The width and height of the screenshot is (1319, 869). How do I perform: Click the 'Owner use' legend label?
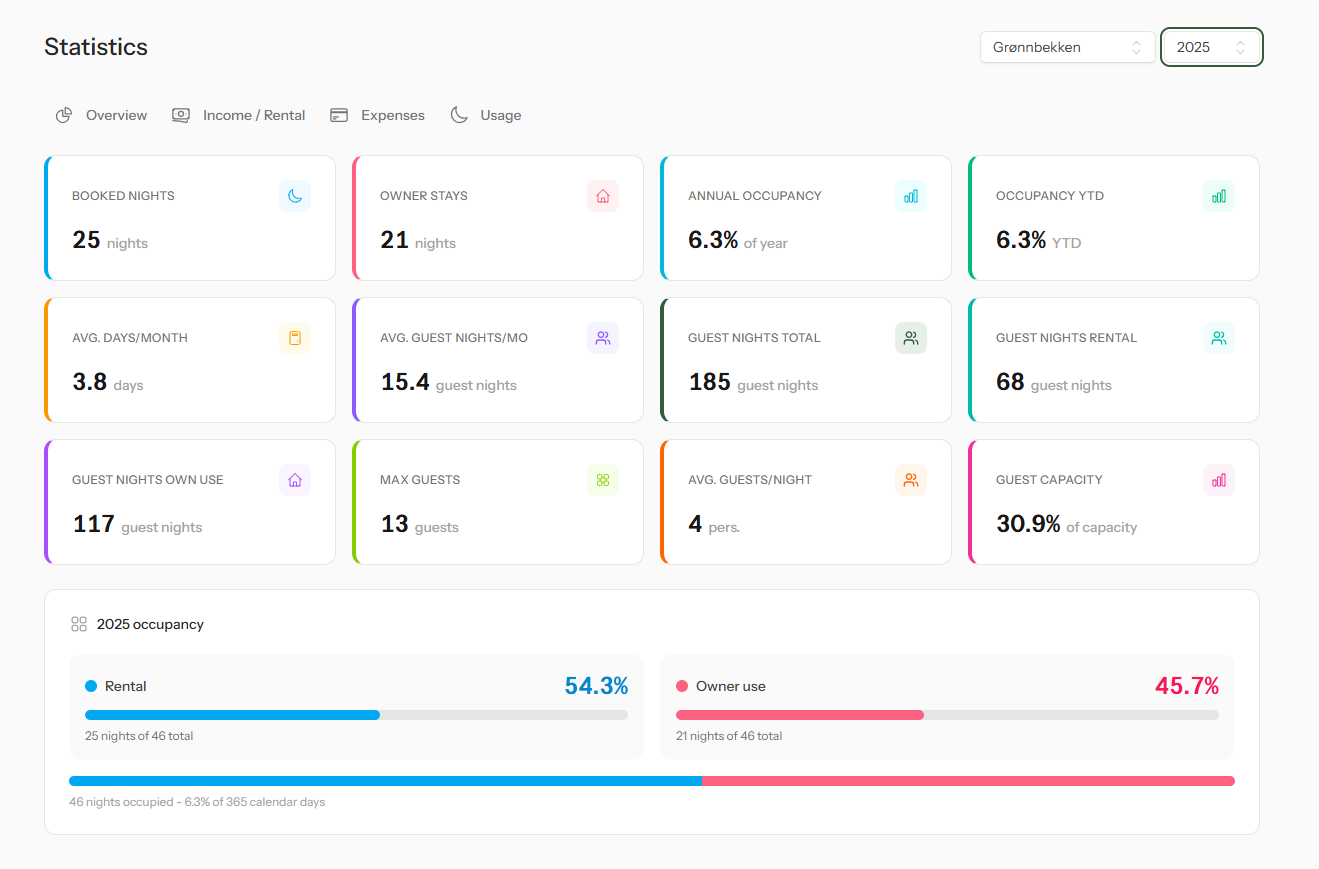731,686
